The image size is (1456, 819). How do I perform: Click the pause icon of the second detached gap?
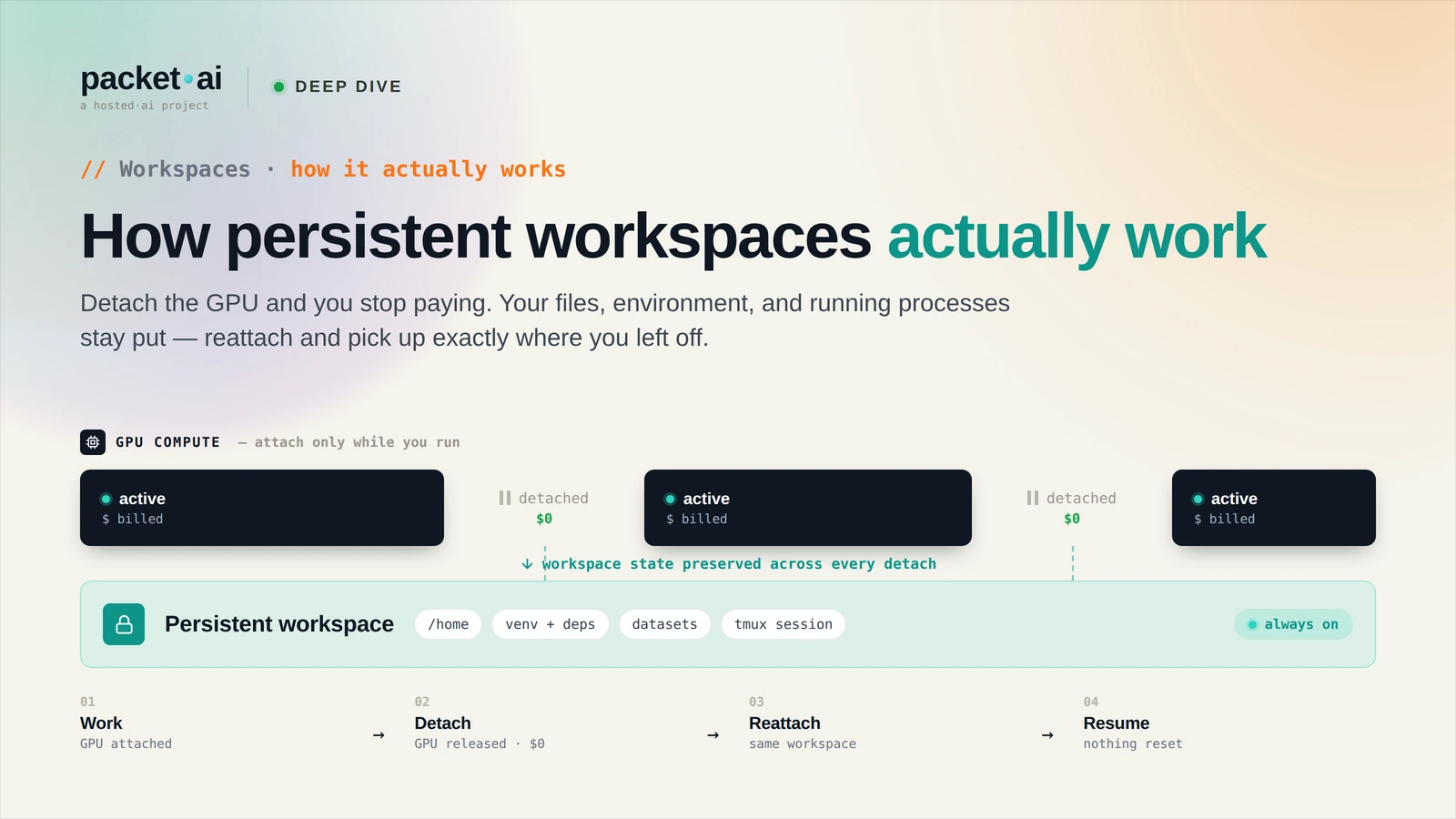1033,498
